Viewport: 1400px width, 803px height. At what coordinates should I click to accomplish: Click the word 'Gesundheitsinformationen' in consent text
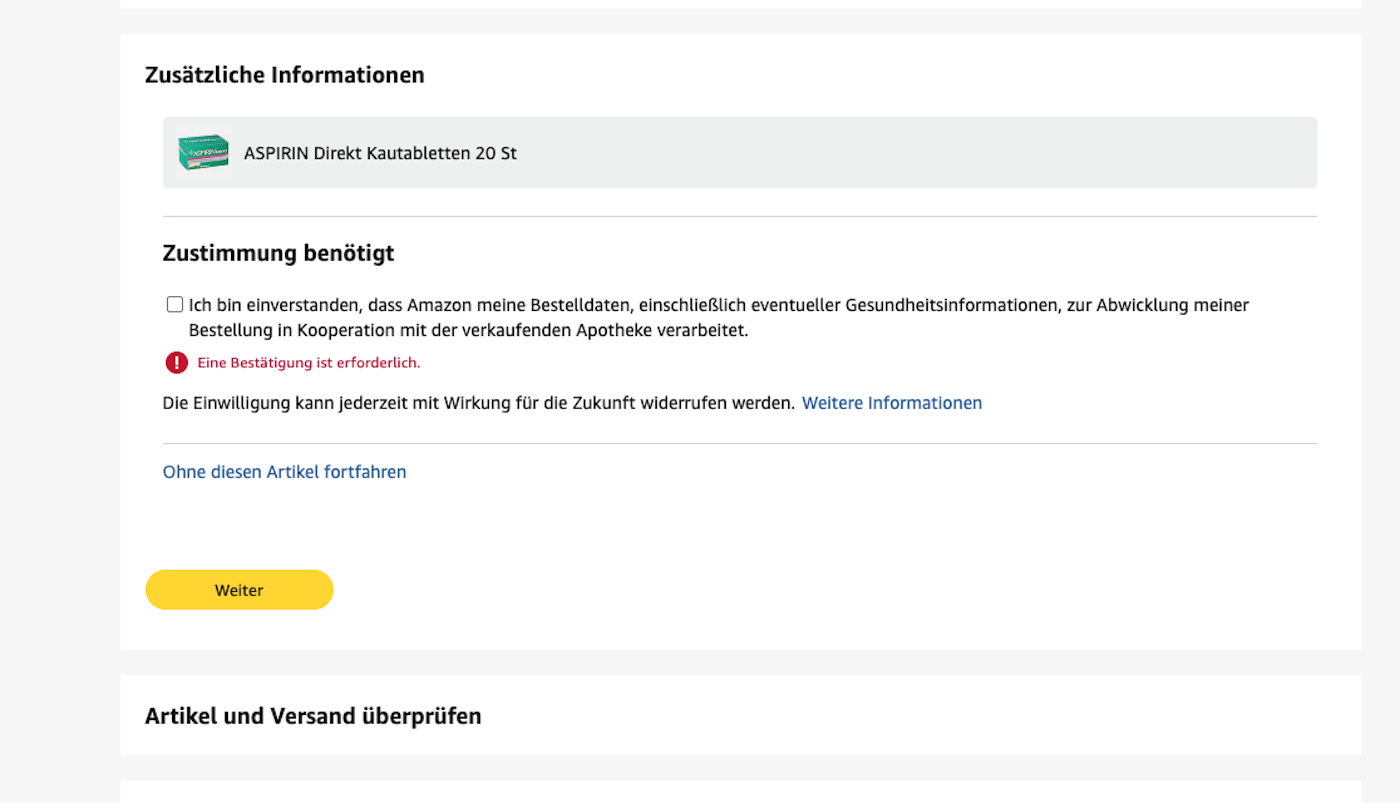pos(951,305)
